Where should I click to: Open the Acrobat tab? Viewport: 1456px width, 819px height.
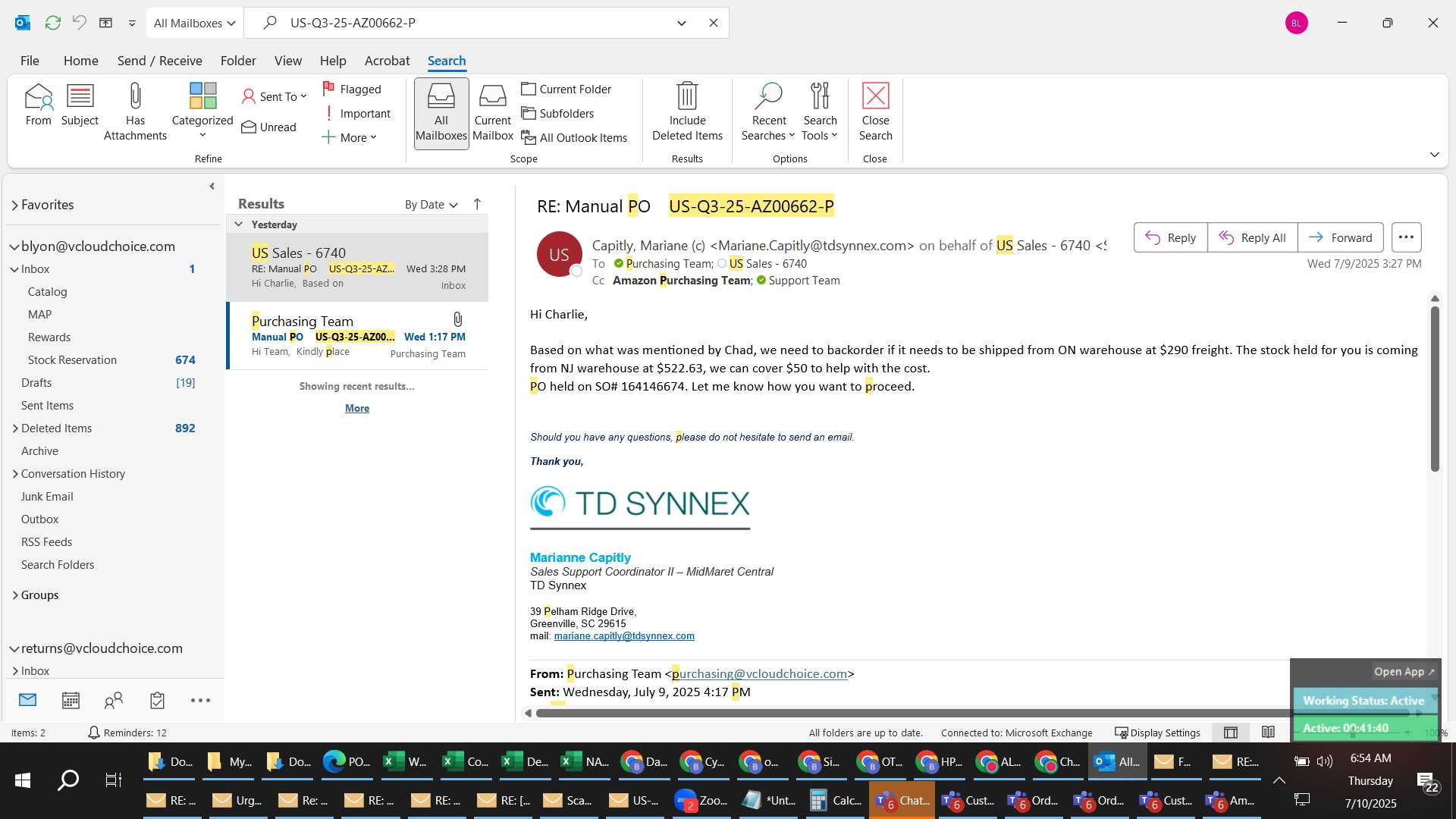(387, 61)
